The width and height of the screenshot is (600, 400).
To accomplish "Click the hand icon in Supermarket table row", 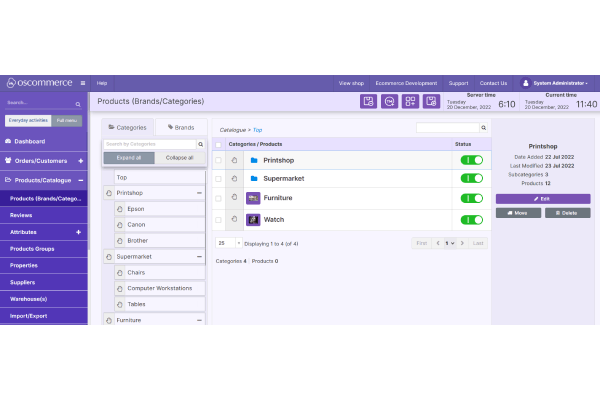I will coord(234,178).
